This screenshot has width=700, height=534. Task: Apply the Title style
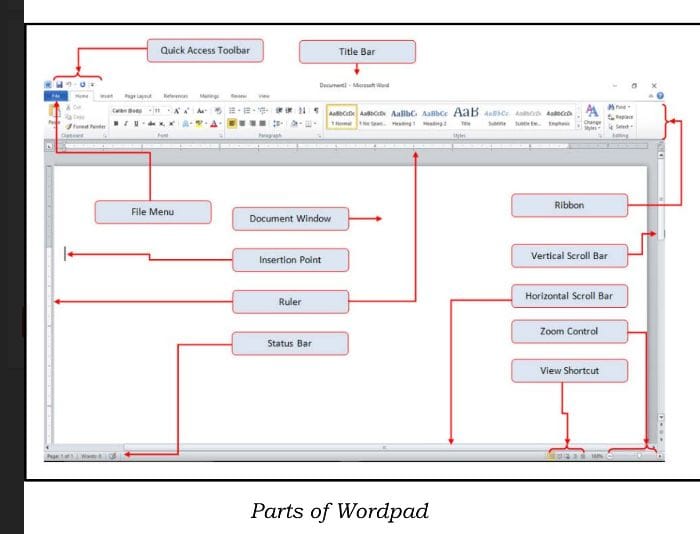[466, 117]
